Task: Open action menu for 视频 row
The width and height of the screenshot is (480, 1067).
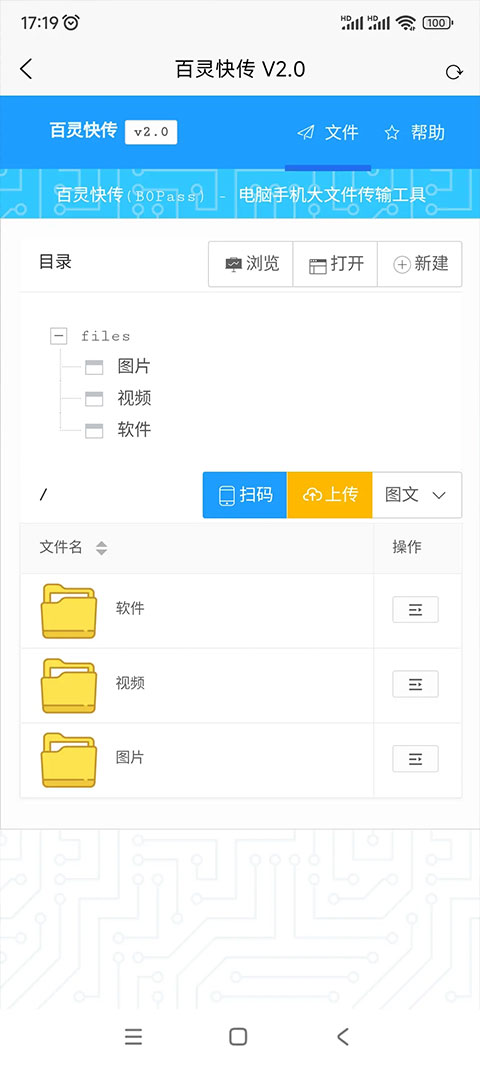Action: (415, 684)
